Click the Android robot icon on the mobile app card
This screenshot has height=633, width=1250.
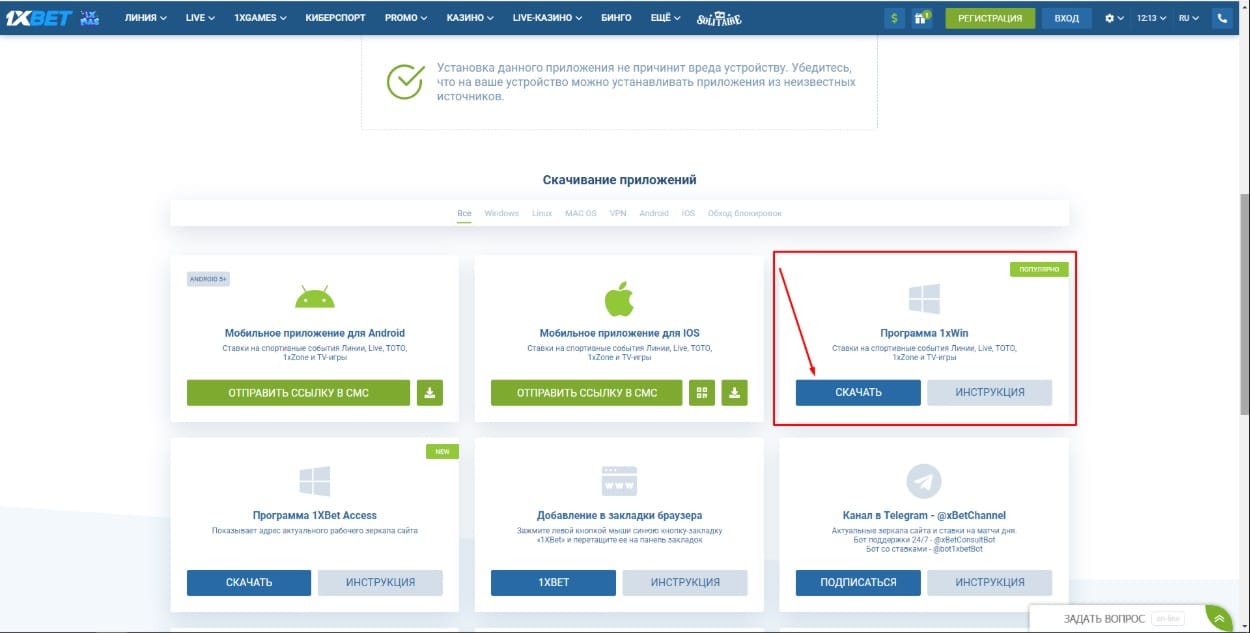pyautogui.click(x=314, y=297)
